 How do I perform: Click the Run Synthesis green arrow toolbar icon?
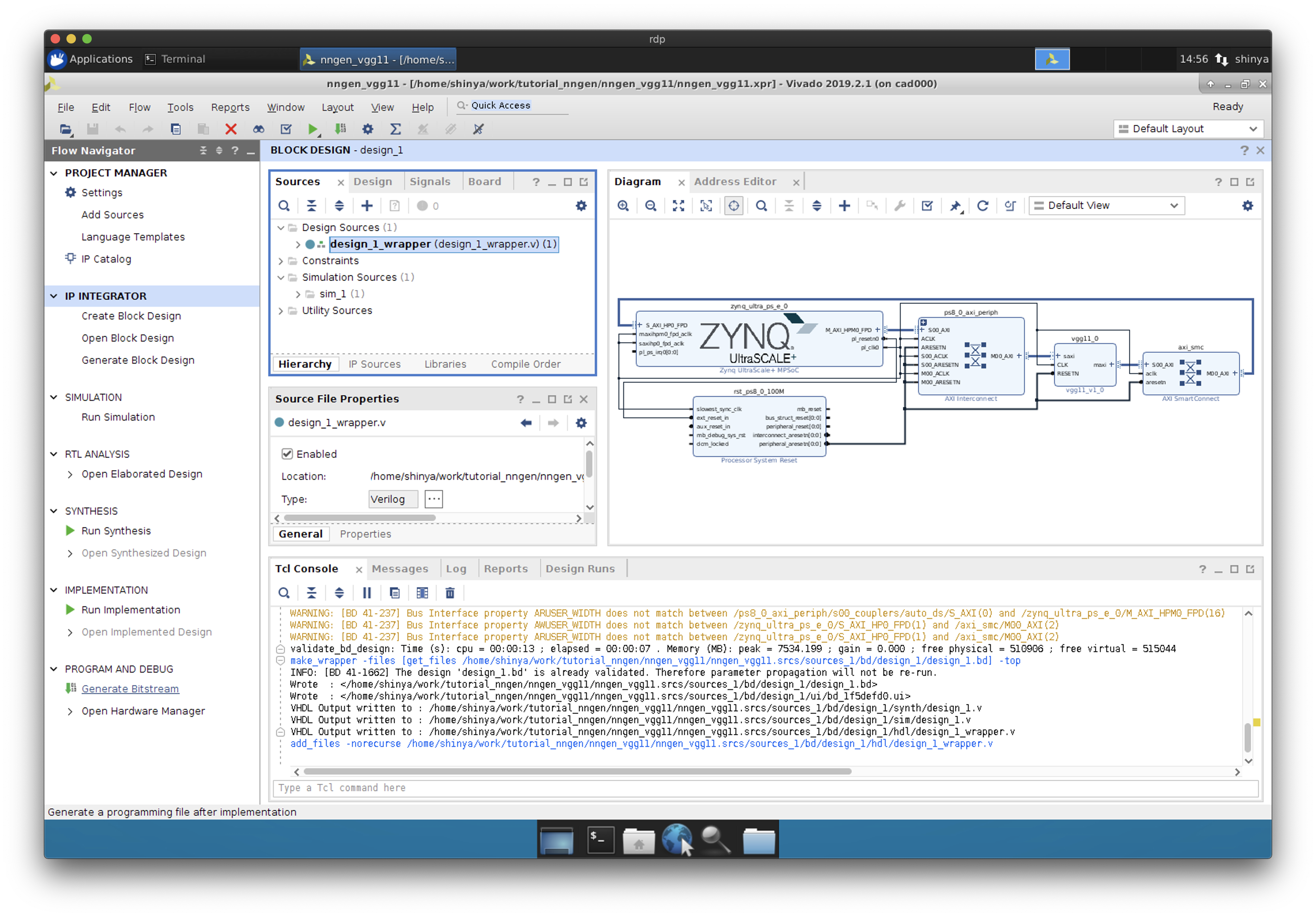312,129
